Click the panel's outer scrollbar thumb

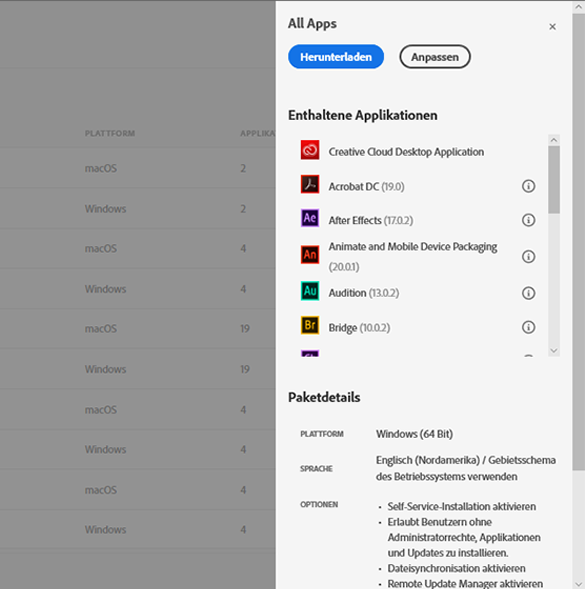pos(578,242)
